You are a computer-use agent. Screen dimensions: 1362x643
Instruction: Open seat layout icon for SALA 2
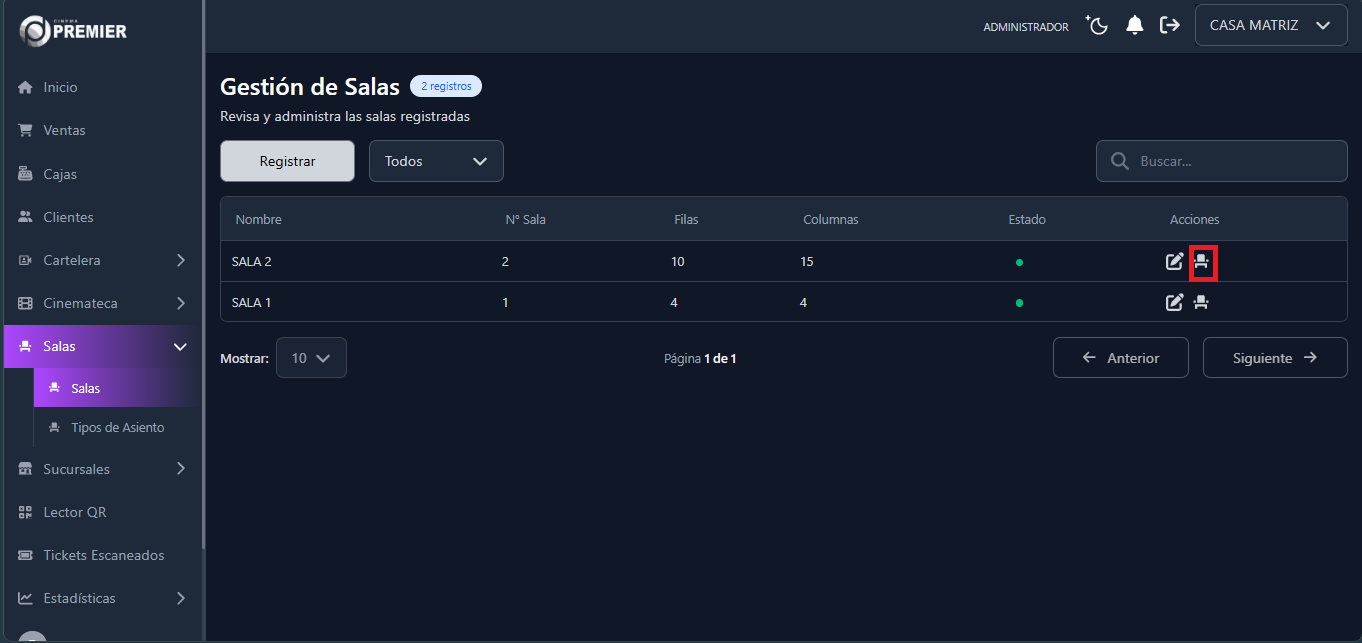point(1202,262)
